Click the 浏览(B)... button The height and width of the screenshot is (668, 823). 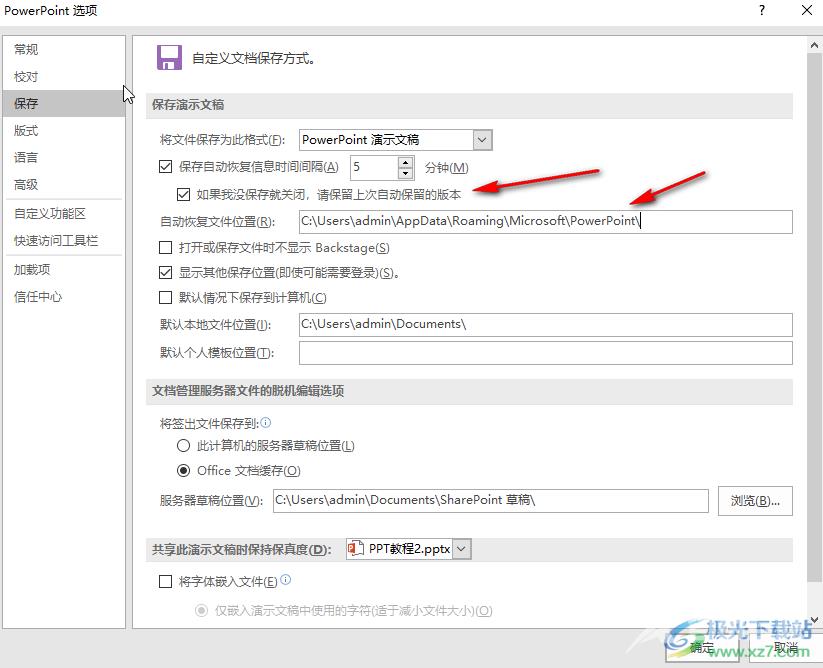point(755,501)
